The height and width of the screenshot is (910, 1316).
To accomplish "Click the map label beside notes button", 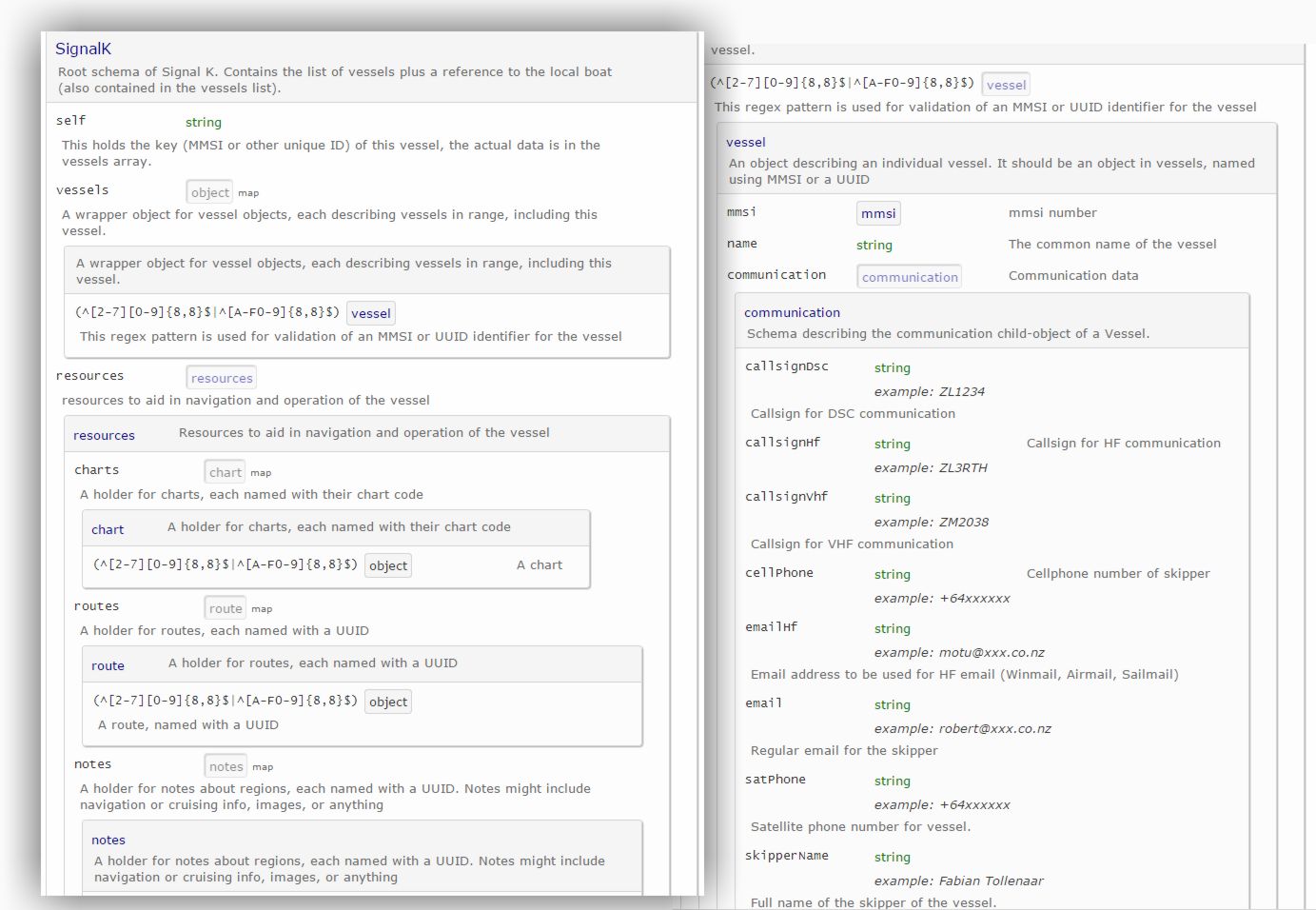I will pos(263,767).
